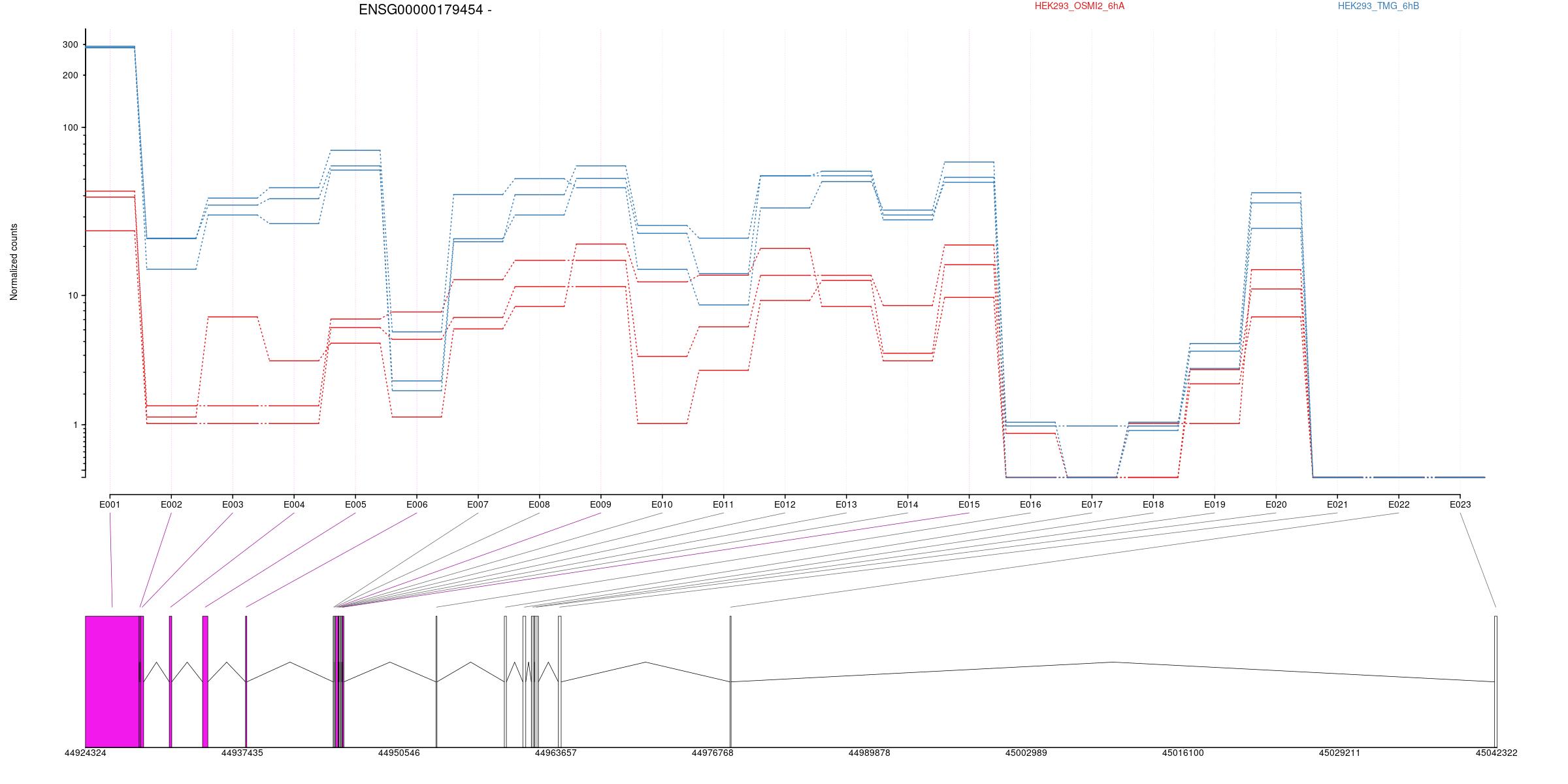Click exon label E009

coord(600,504)
